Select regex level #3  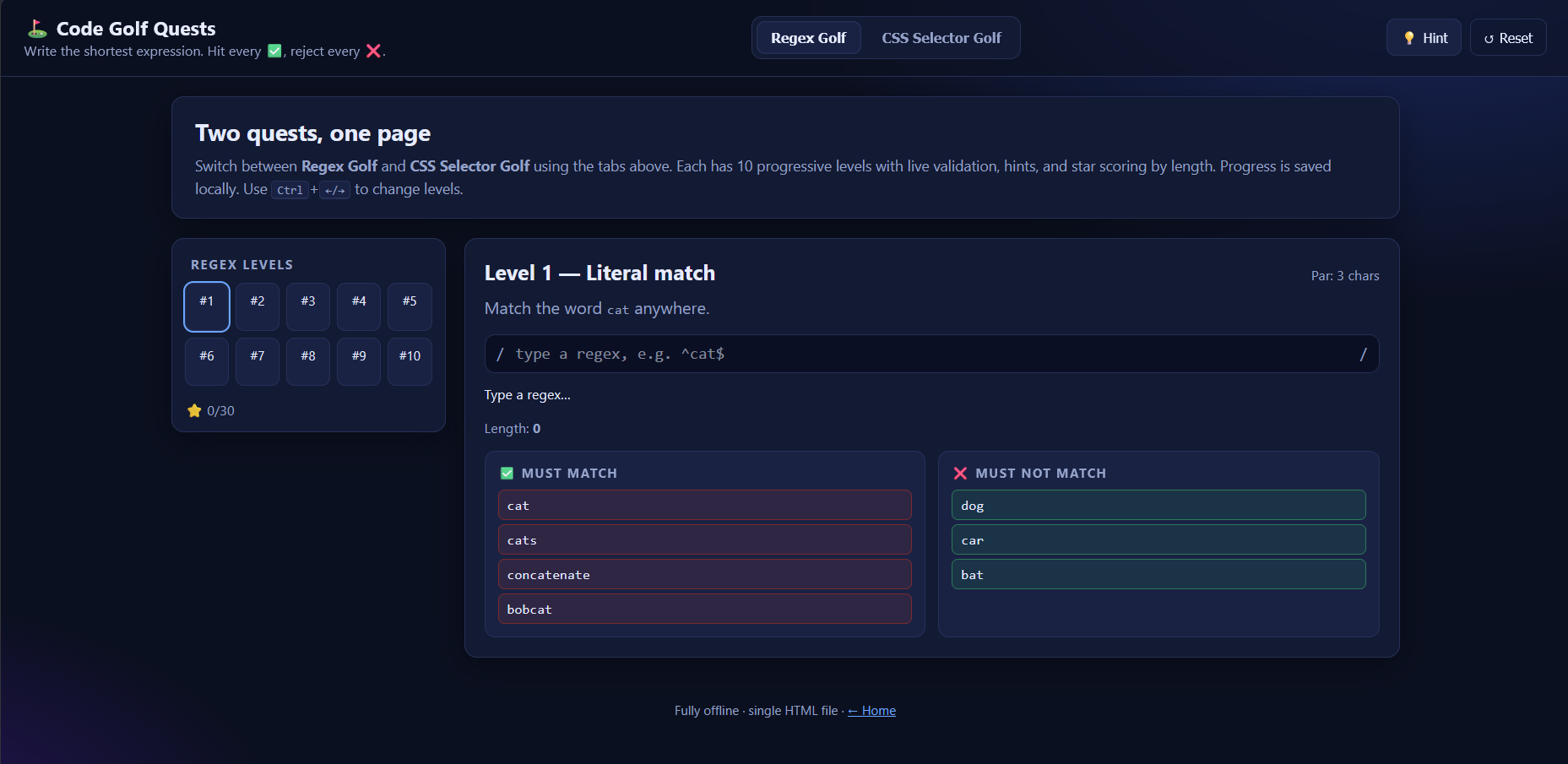(x=308, y=306)
